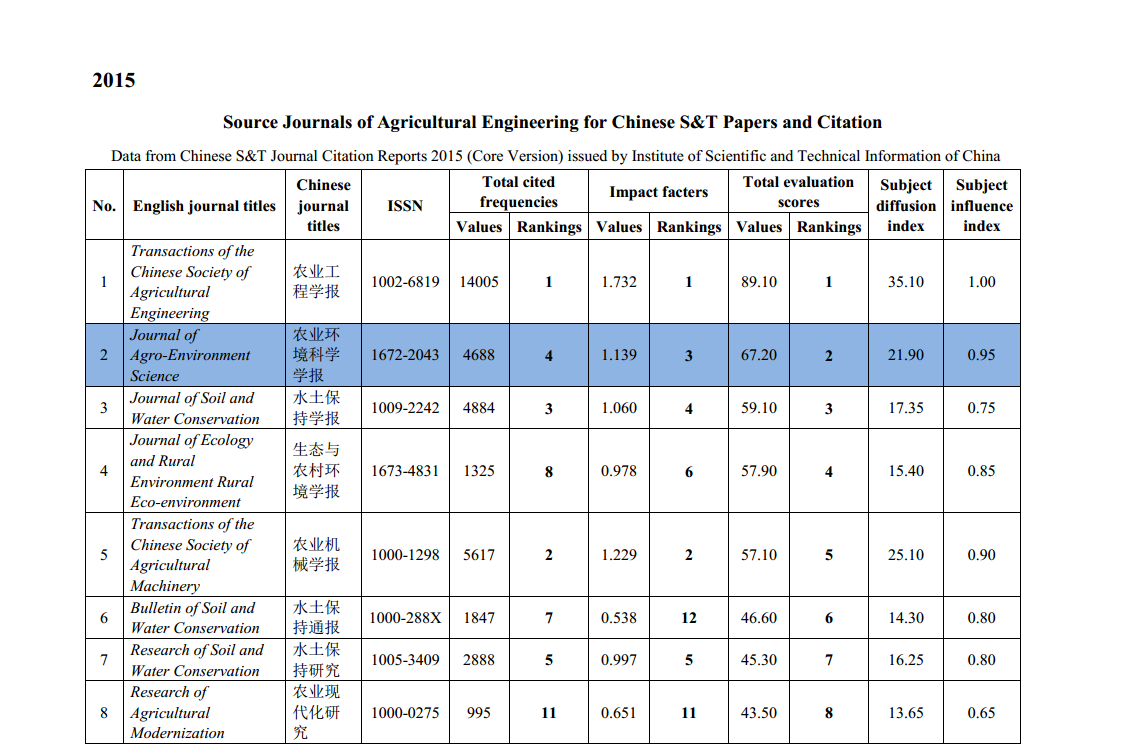1122x746 pixels.
Task: Click total cited value "995"
Action: [x=479, y=712]
